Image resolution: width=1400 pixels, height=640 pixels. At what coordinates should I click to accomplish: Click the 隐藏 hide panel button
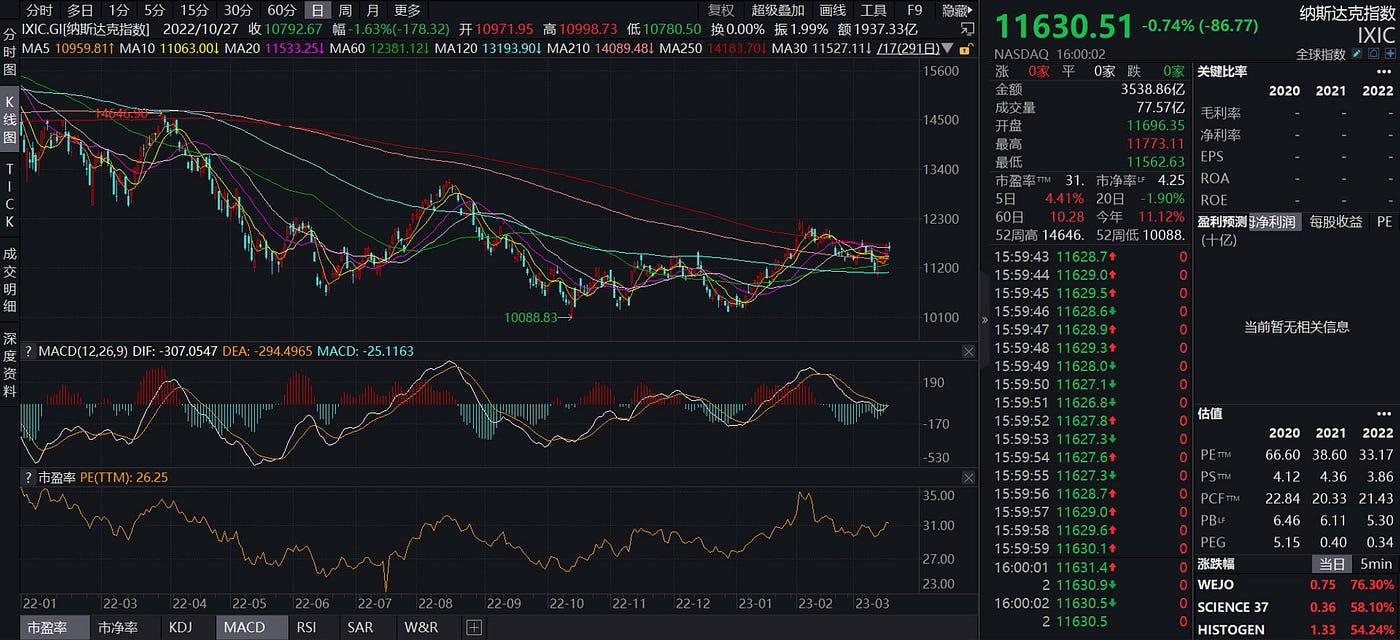coord(956,10)
